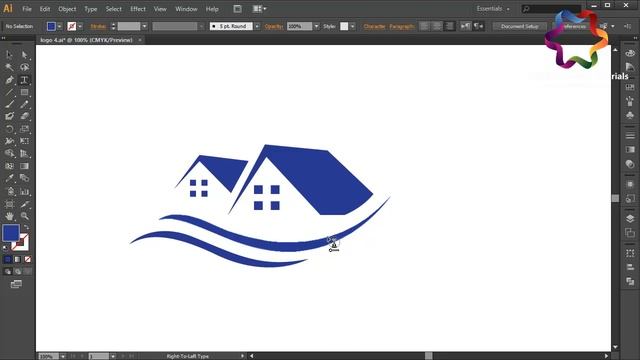This screenshot has height=360, width=640.
Task: Click the Document Setup button
Action: click(x=520, y=26)
